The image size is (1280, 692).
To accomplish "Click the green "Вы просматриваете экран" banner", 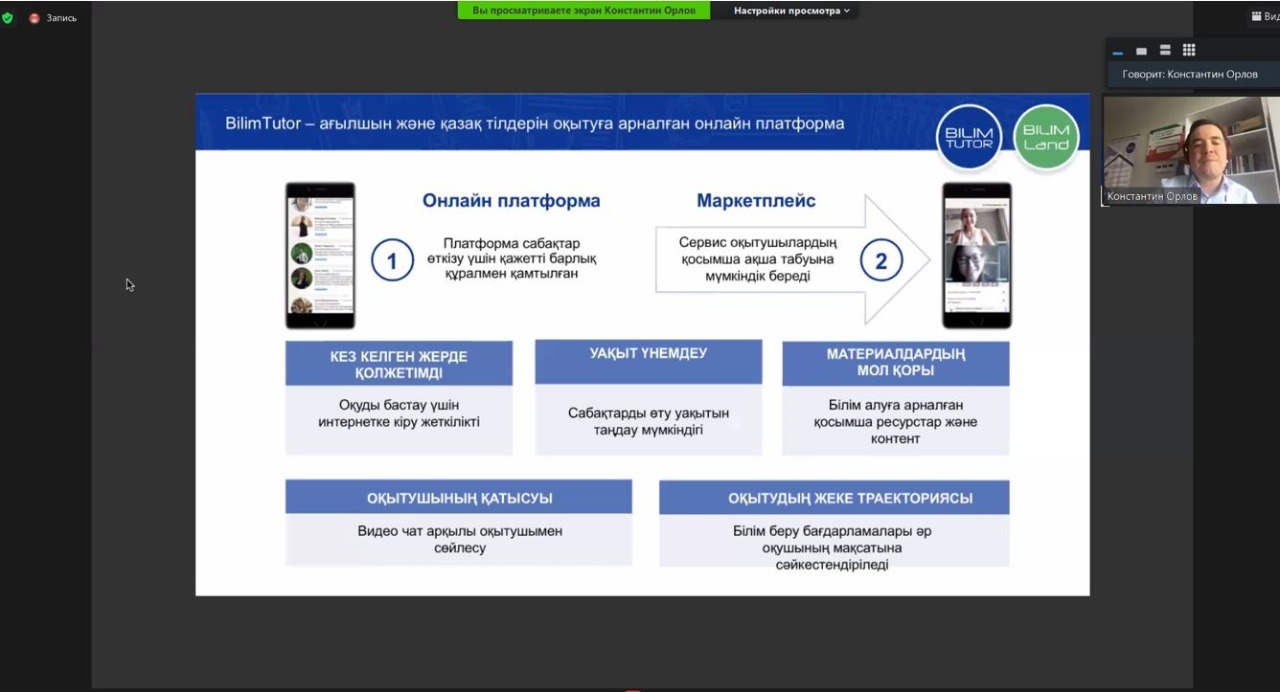I will click(584, 11).
